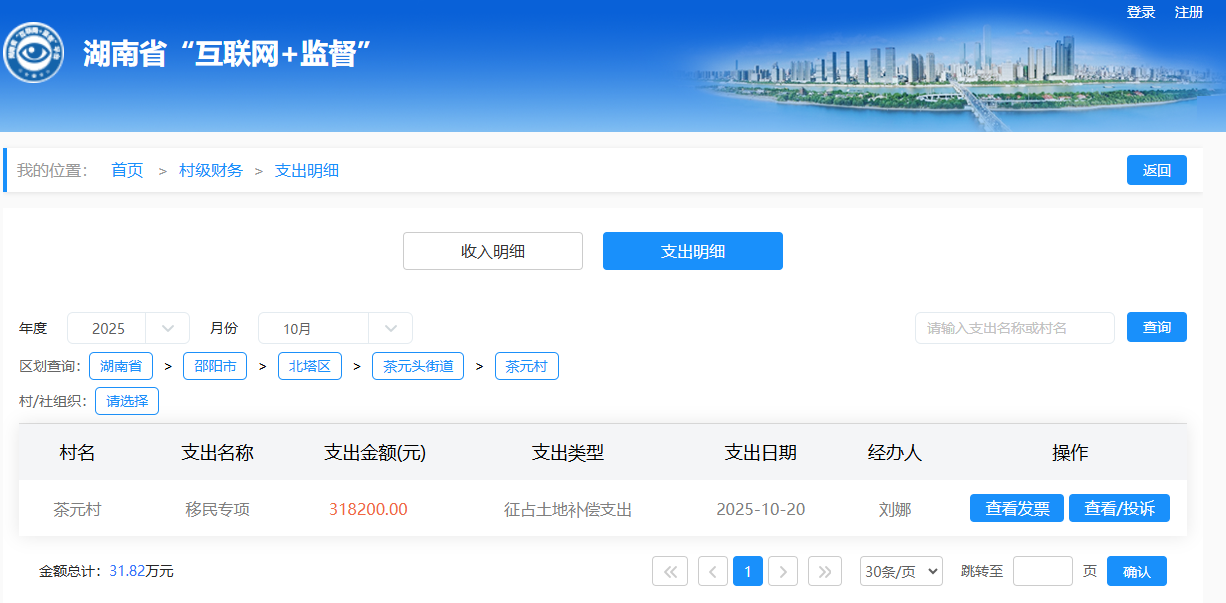Go to the first page using double-left arrows
Screen dimensions: 1226x603
[x=670, y=571]
